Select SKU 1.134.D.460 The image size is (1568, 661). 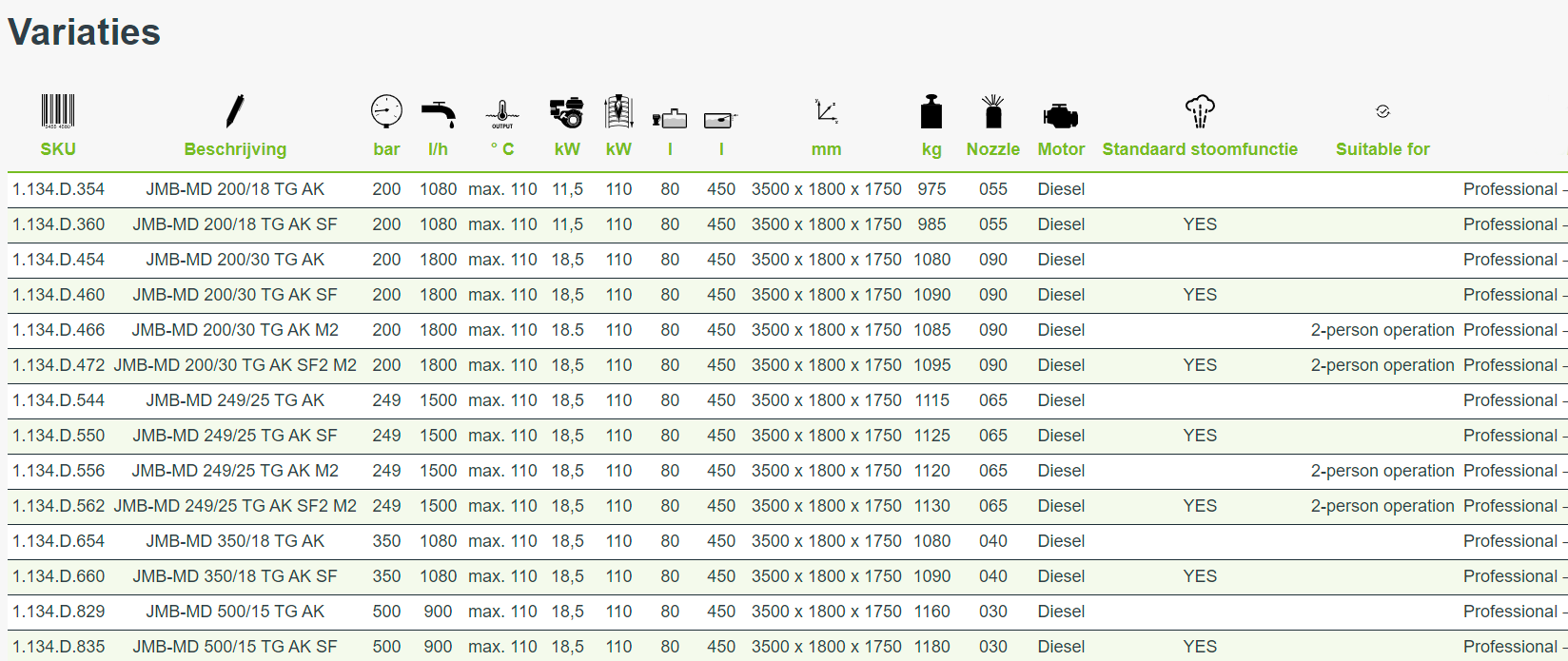tap(58, 295)
